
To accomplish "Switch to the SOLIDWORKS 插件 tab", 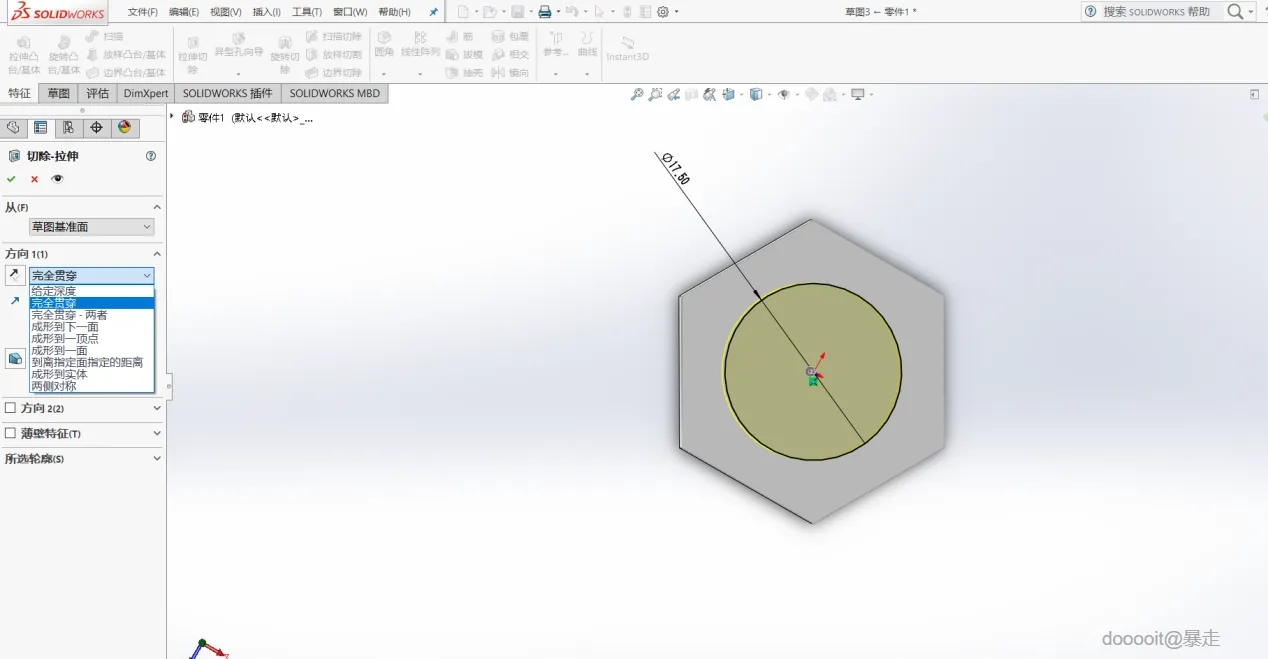I will click(x=228, y=93).
